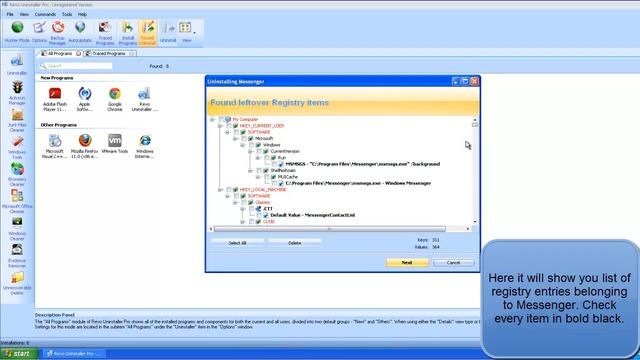
Task: Open Windows Tools in sidebar
Action: tap(17, 147)
